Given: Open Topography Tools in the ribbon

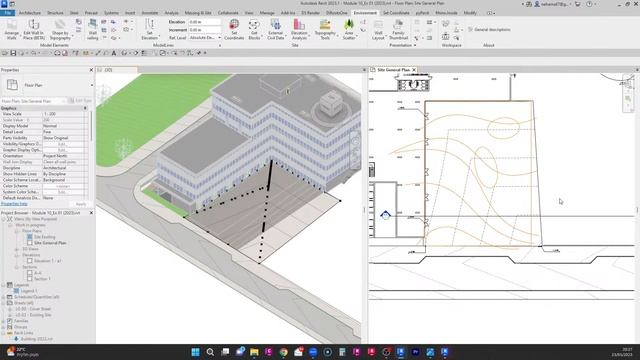Looking at the screenshot, I should [x=325, y=29].
